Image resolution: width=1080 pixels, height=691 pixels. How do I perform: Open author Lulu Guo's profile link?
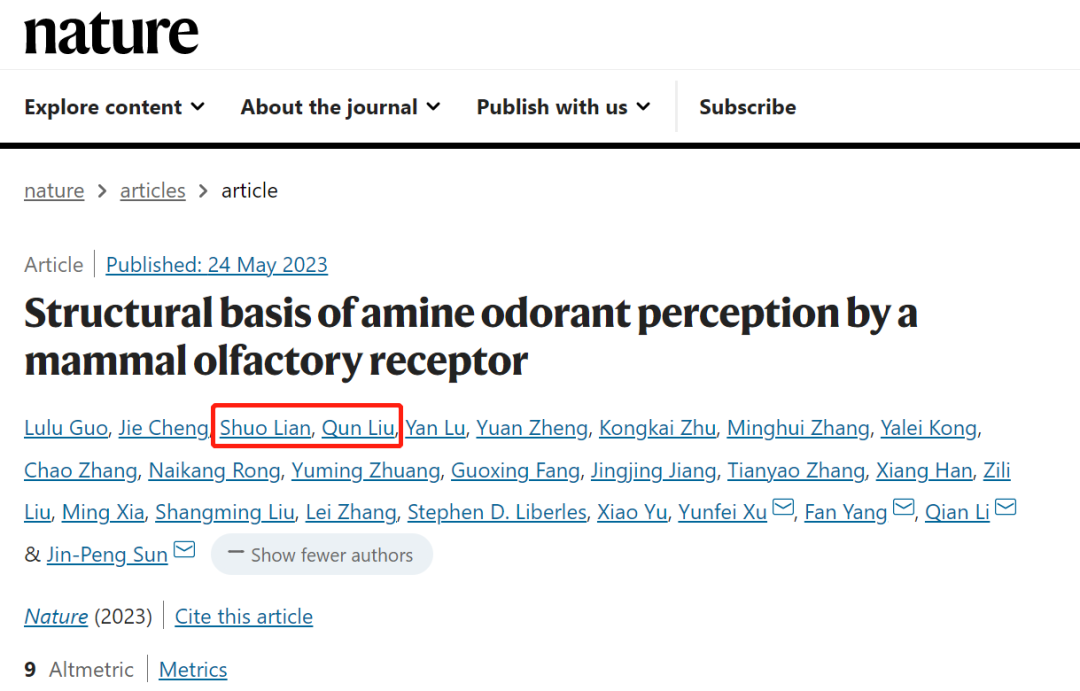(65, 429)
